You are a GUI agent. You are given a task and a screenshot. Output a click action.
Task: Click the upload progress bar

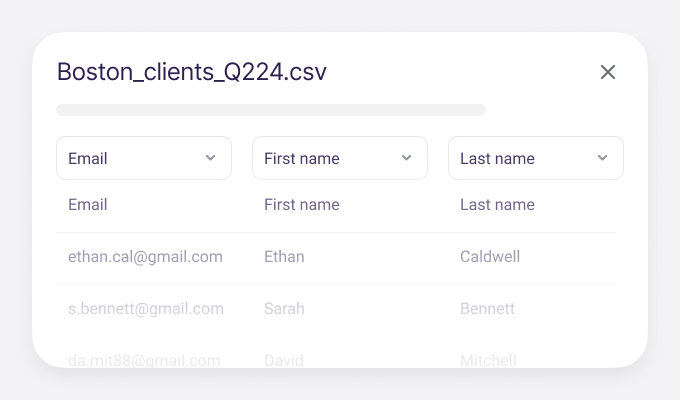tap(271, 110)
